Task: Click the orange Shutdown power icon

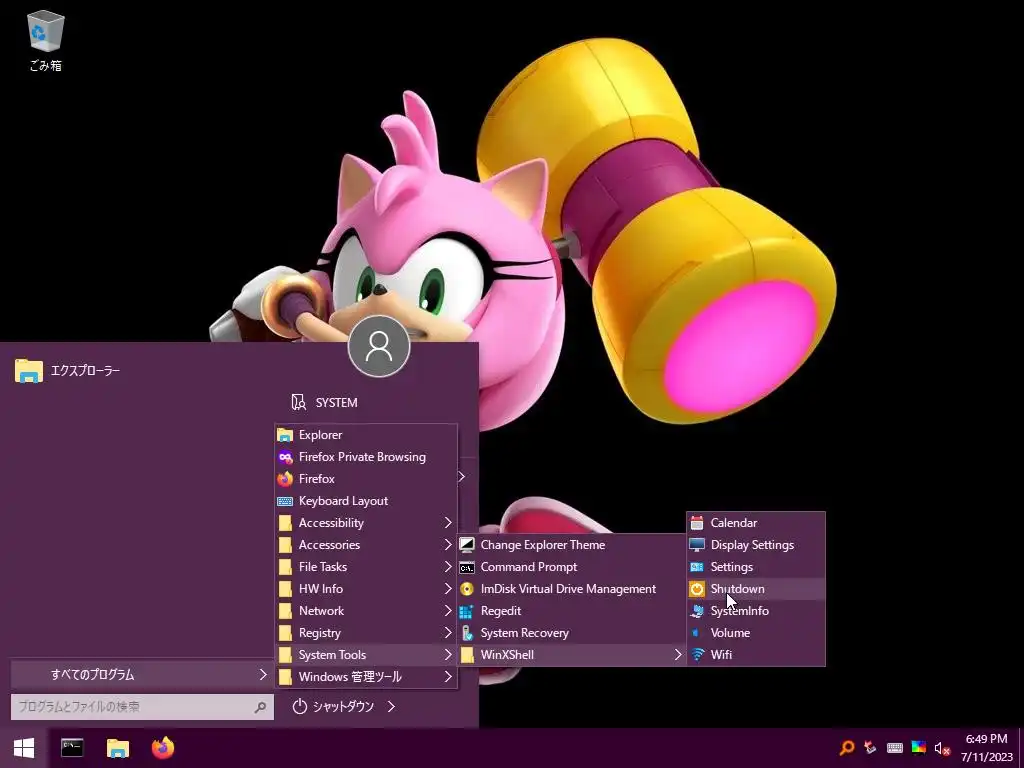Action: 697,588
